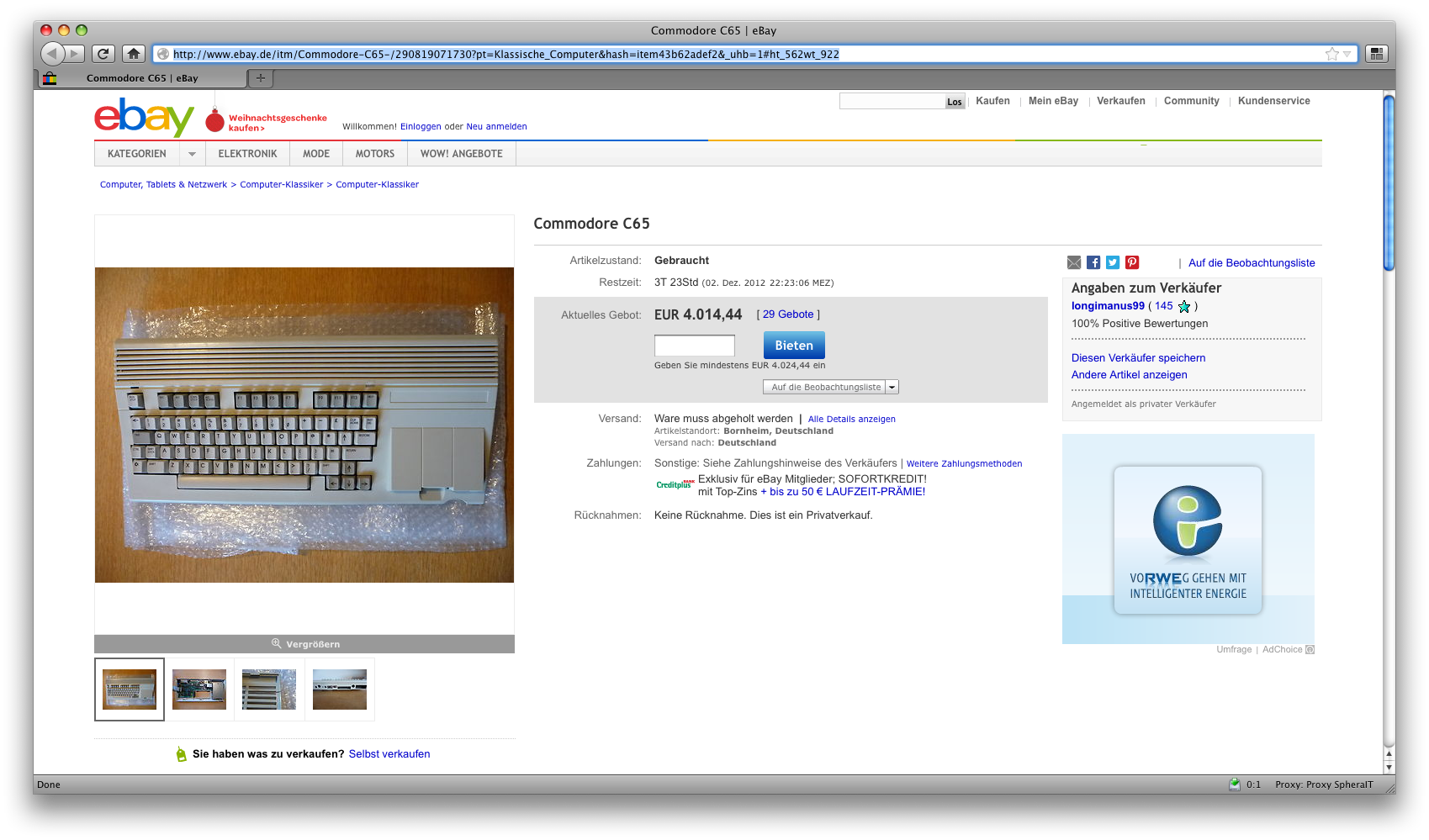
Task: Open the home page with the house icon
Action: 133,54
